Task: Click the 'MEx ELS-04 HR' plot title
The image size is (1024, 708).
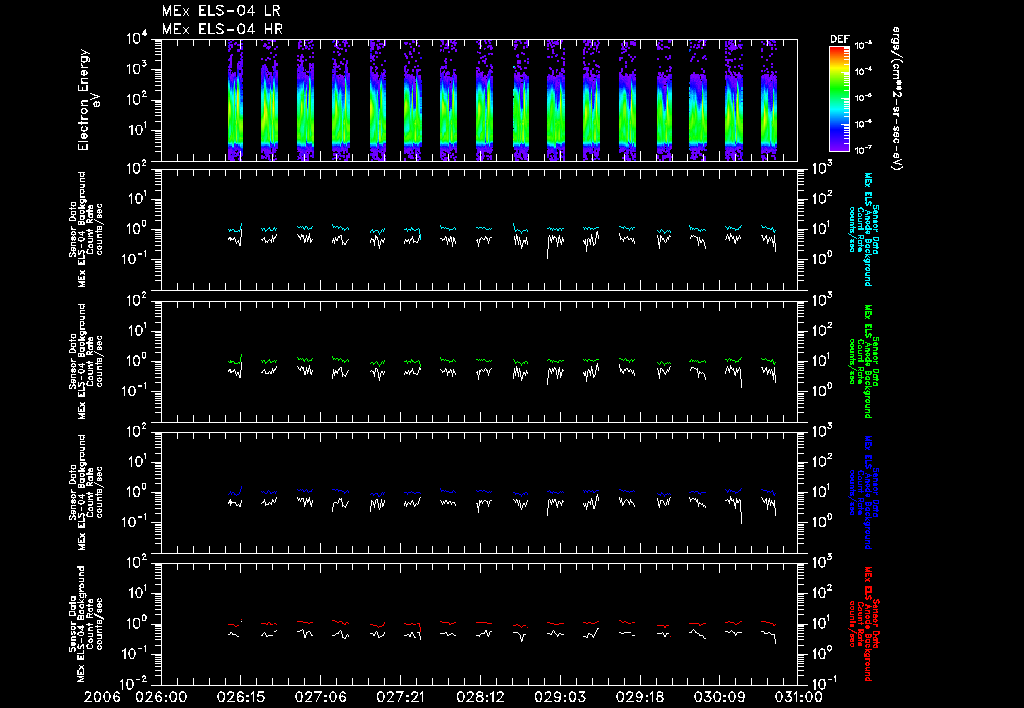Action: pos(222,29)
